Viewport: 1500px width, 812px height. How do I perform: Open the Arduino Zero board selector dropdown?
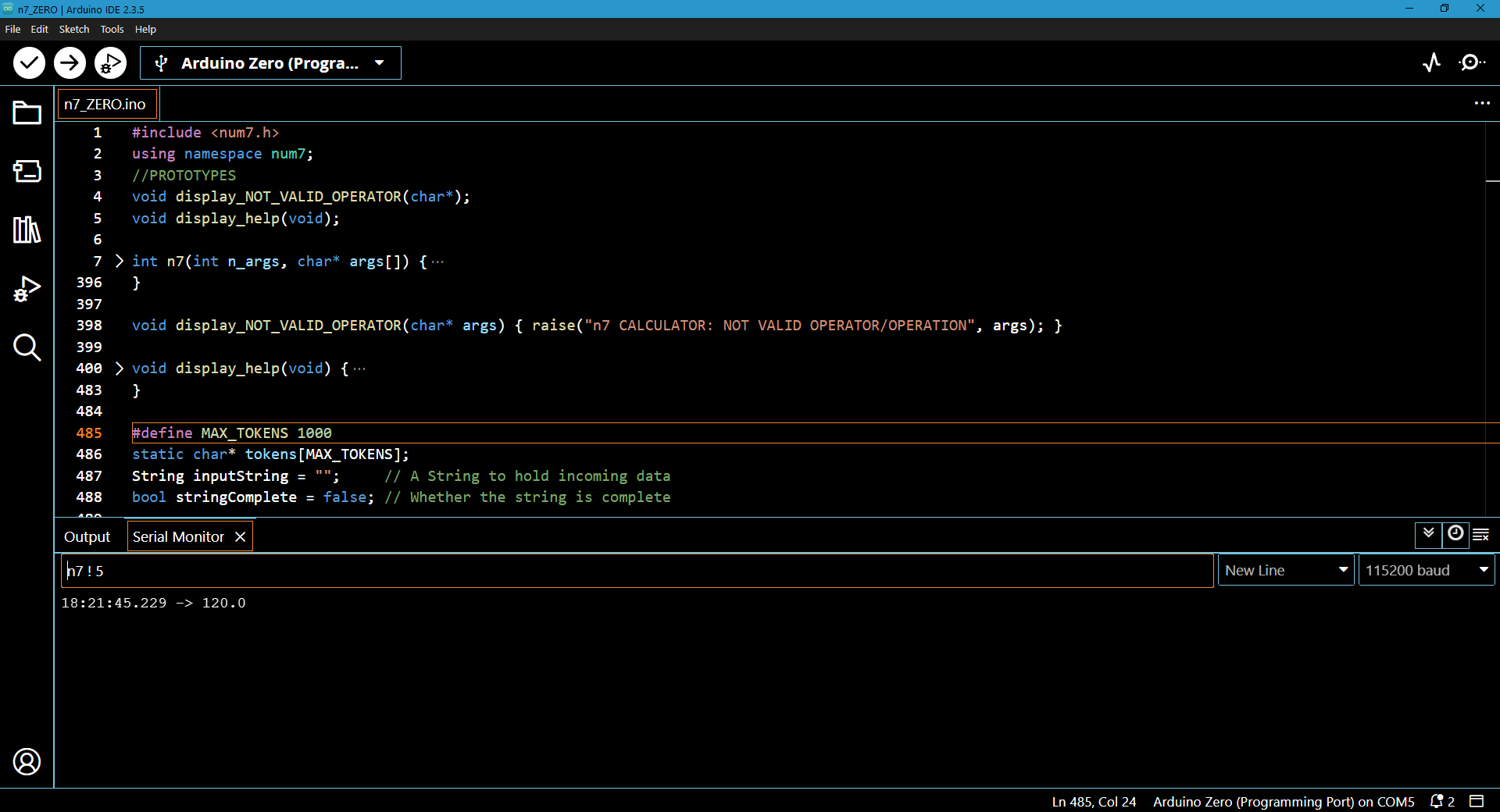tap(270, 63)
